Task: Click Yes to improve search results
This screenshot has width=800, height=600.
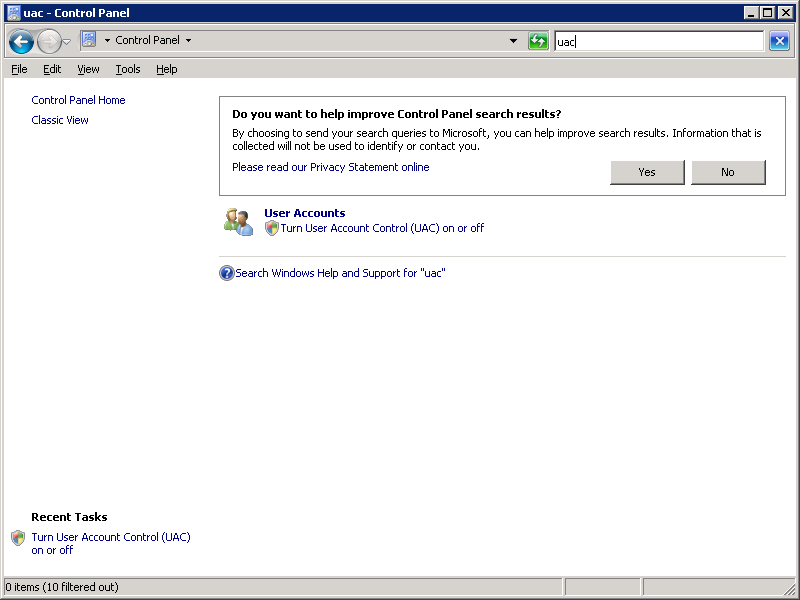Action: [647, 172]
